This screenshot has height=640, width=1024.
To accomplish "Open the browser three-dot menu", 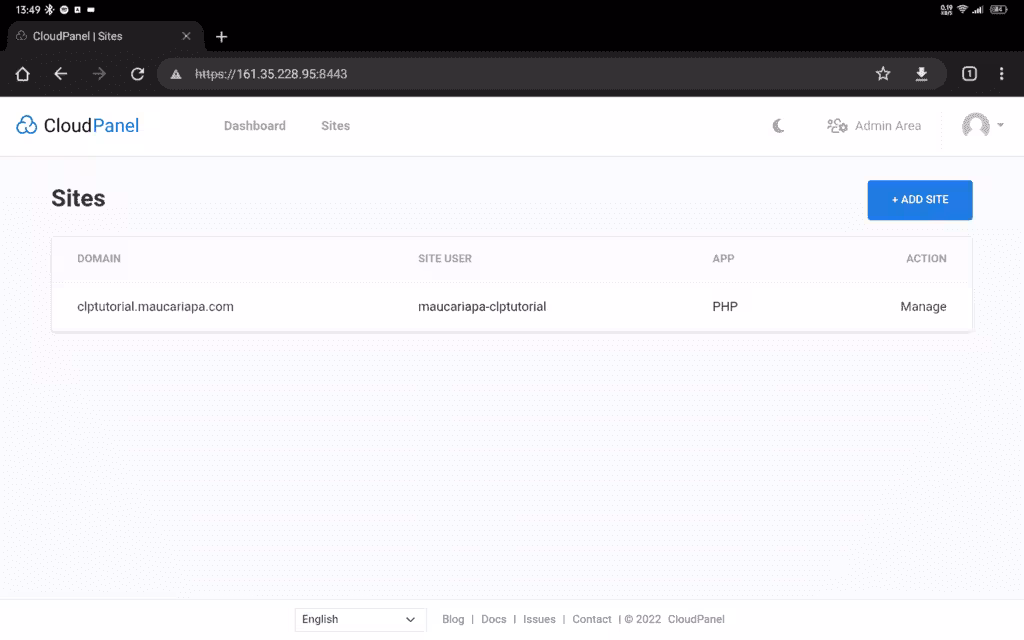I will click(x=1001, y=74).
